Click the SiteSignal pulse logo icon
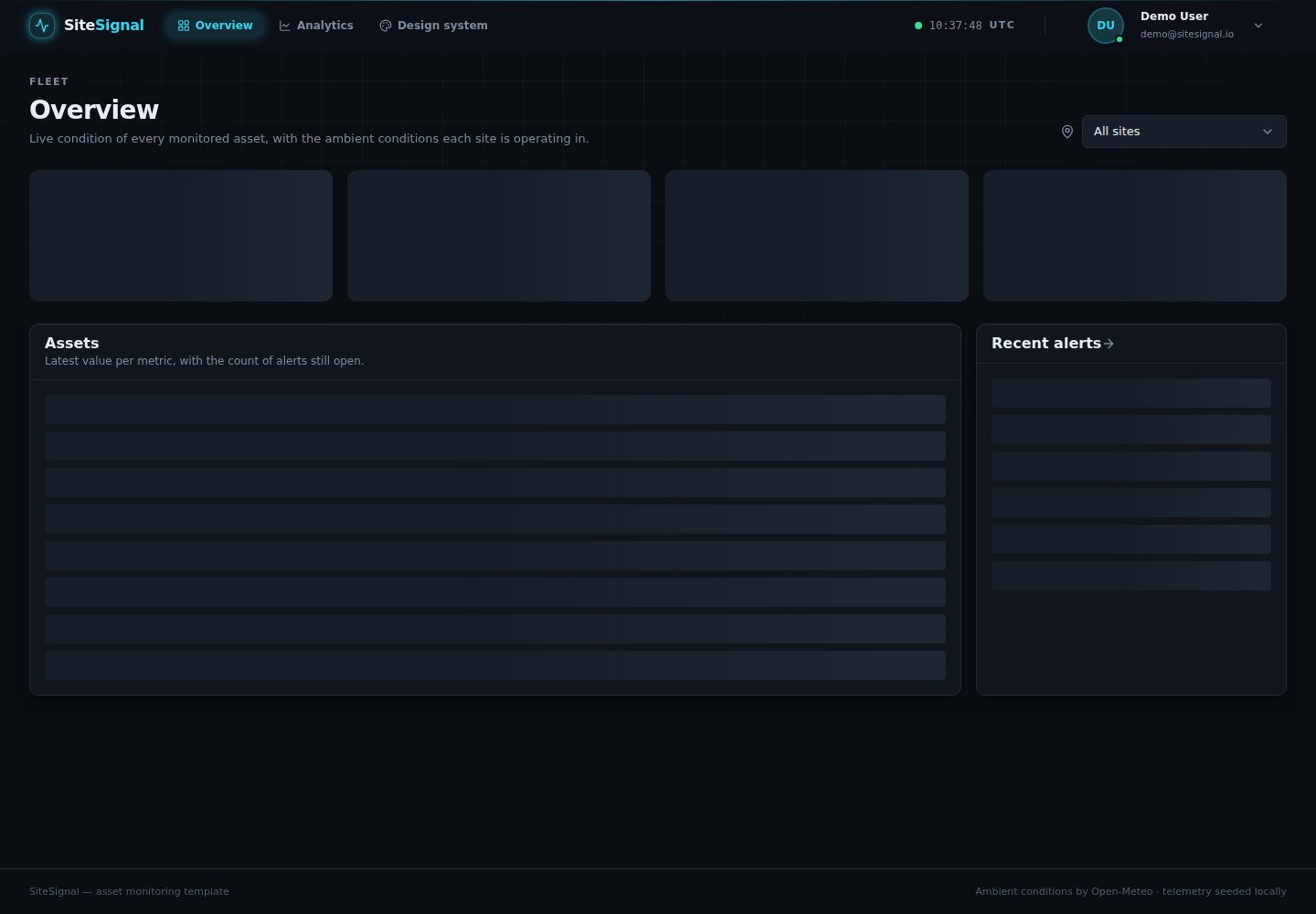 42,26
